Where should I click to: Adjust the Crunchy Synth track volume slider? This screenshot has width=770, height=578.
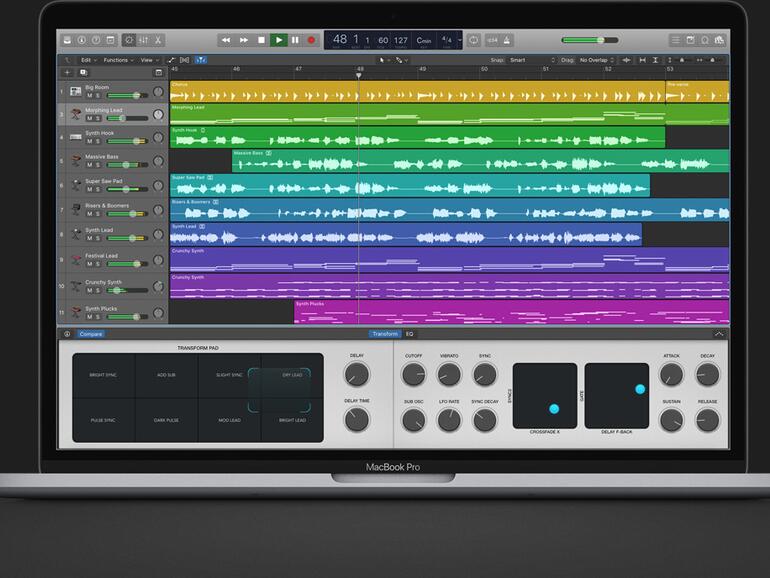pyautogui.click(x=127, y=291)
